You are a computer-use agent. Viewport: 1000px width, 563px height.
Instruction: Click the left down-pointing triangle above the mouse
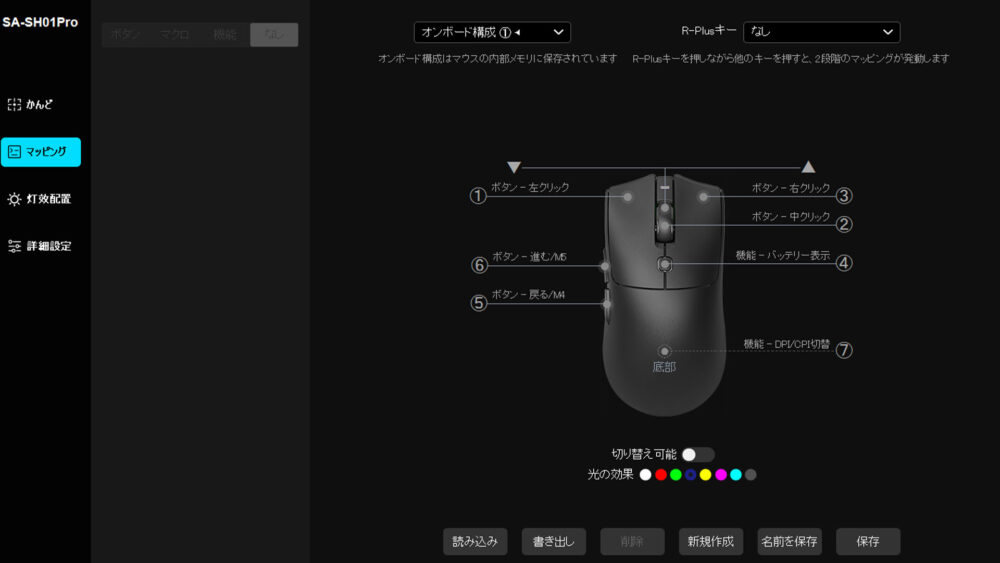click(x=514, y=167)
